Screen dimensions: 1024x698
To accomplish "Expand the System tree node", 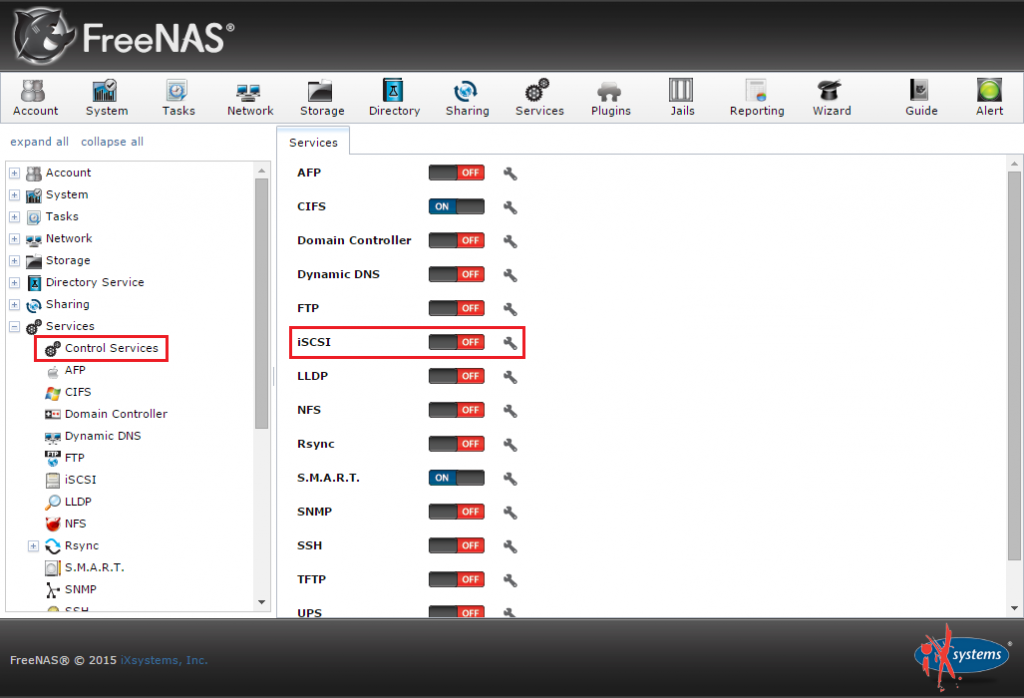I will click(14, 195).
